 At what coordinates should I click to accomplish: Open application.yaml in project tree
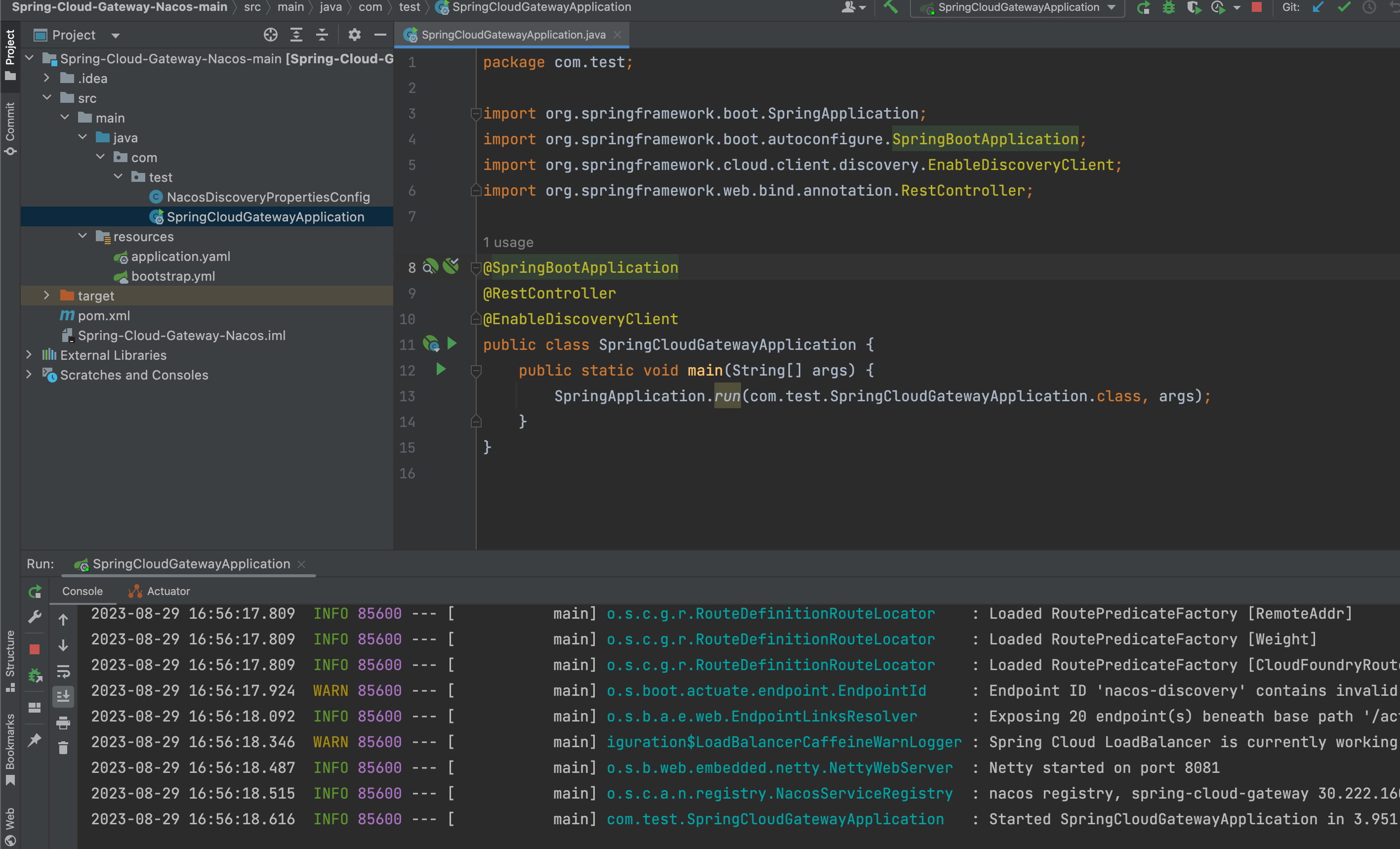180,256
